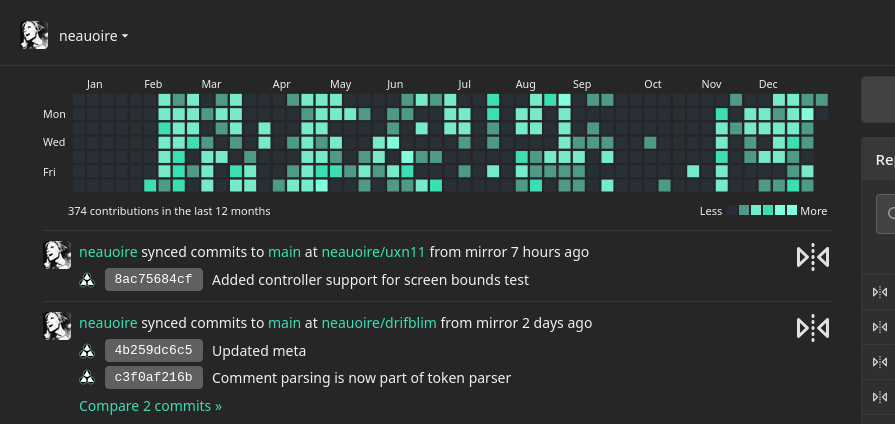
Task: Click the committer icon beside c3f0af216b
Action: pyautogui.click(x=87, y=377)
